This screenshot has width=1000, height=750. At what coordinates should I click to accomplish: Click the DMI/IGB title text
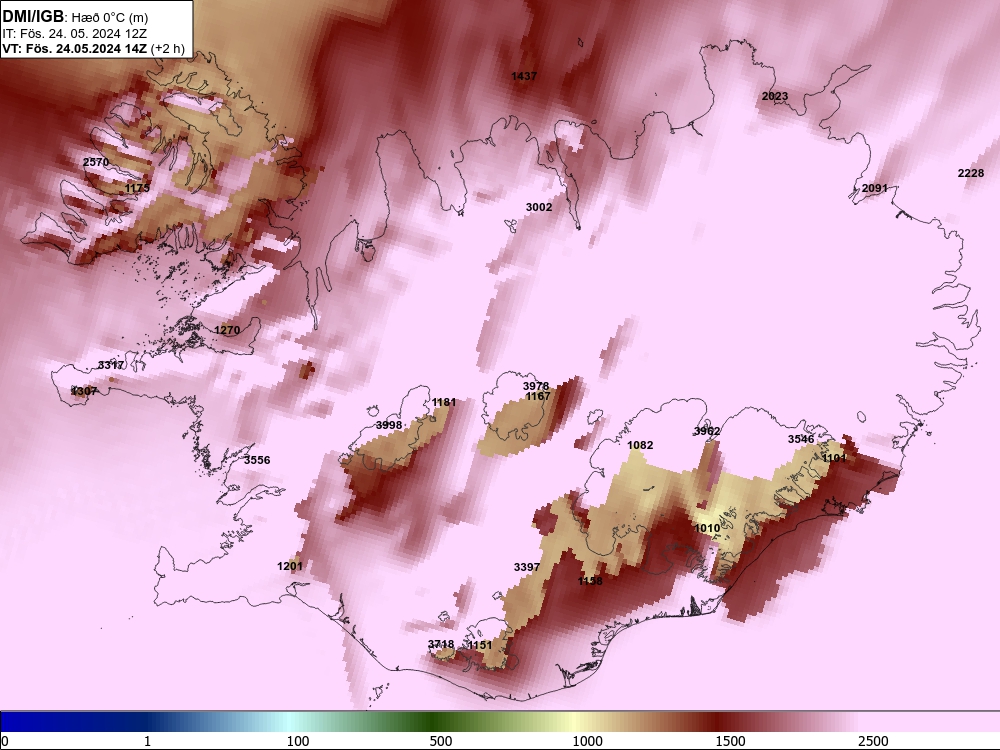click(33, 15)
